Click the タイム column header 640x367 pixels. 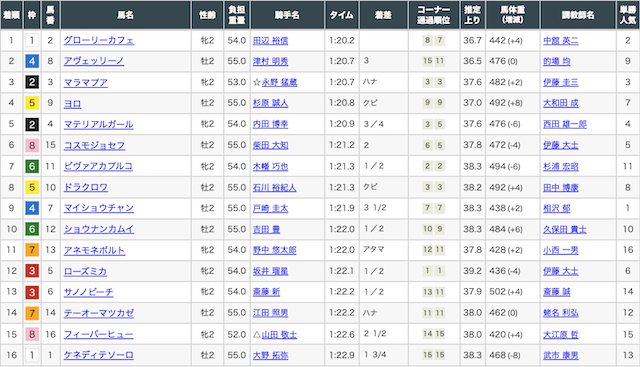point(342,15)
